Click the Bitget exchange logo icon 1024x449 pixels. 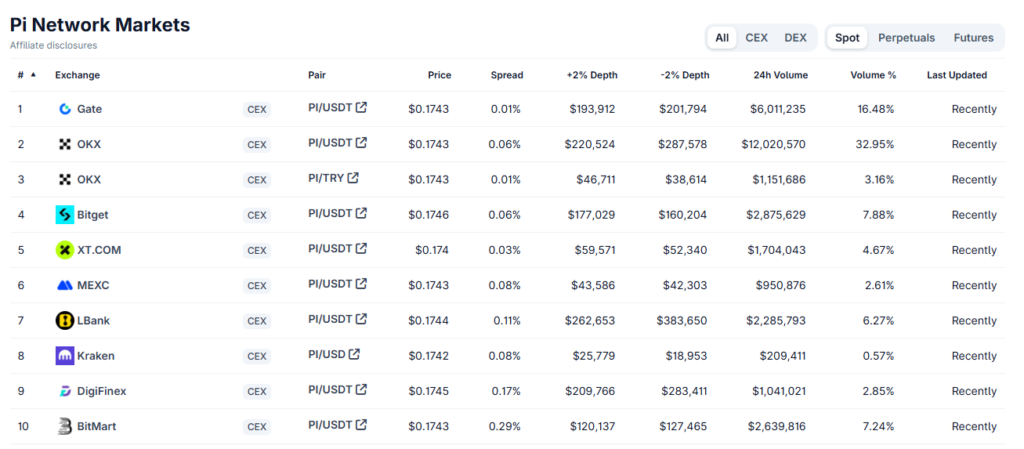[65, 215]
